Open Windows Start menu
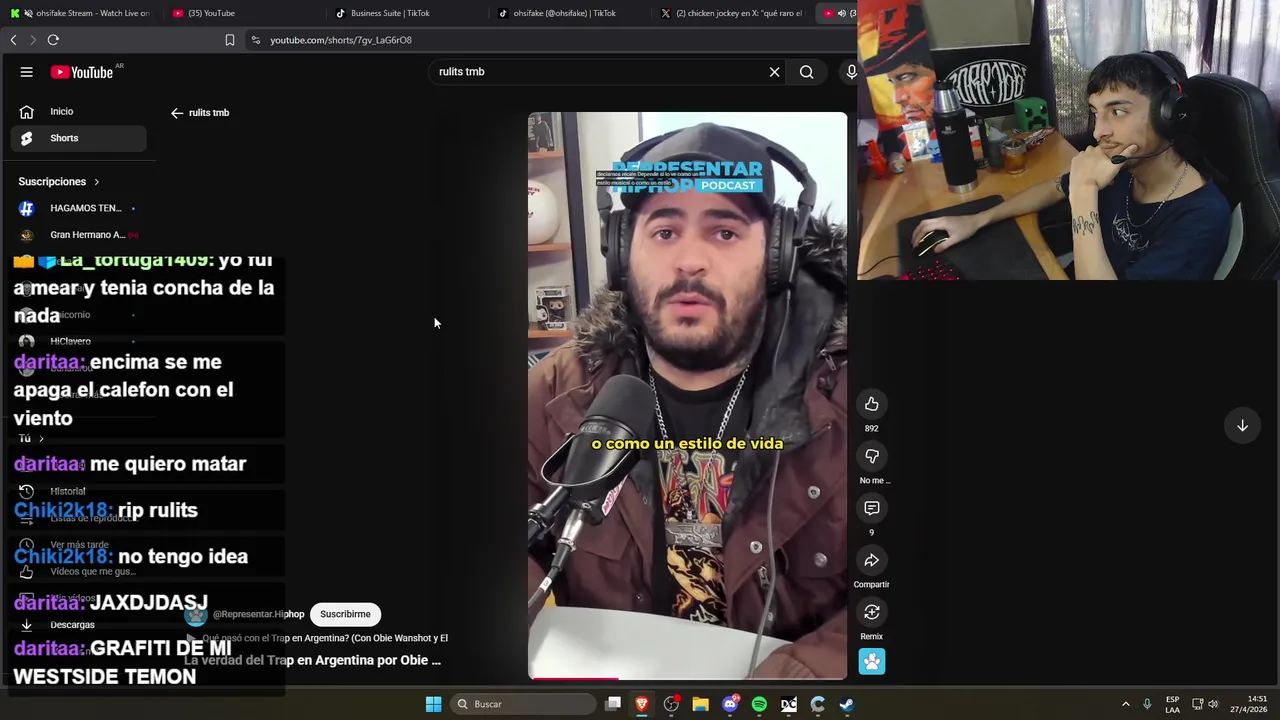Image resolution: width=1280 pixels, height=720 pixels. click(433, 704)
